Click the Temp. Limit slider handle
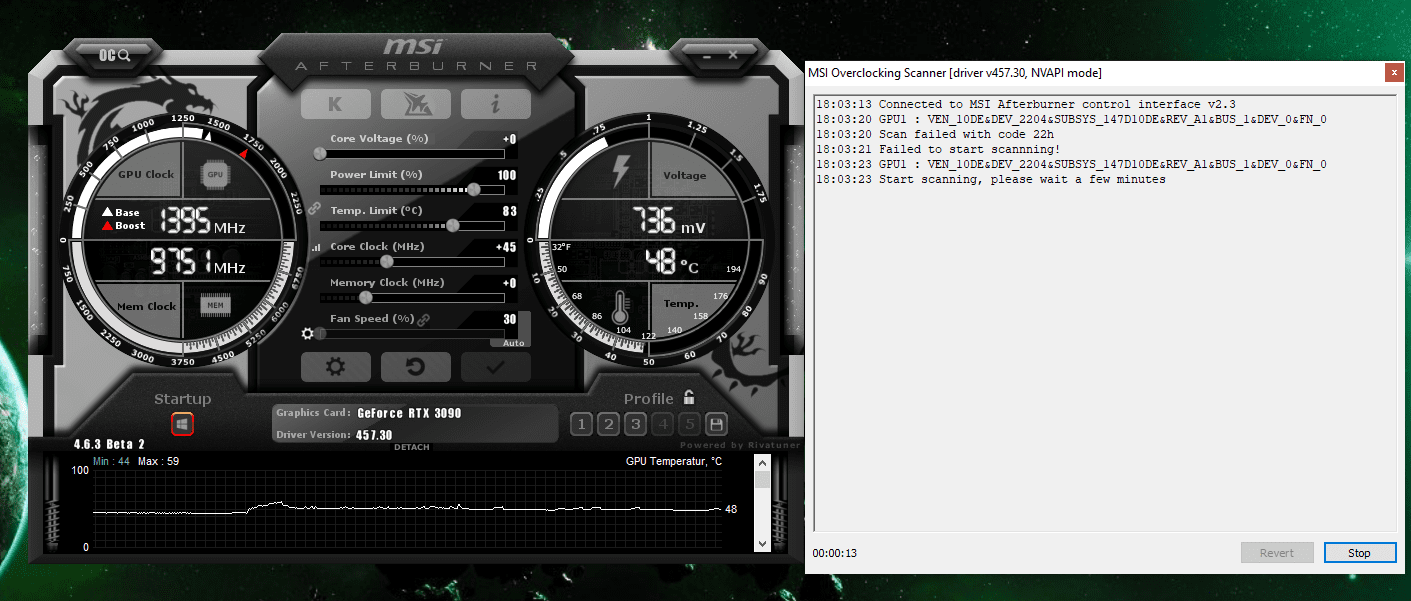1411x601 pixels. 452,225
